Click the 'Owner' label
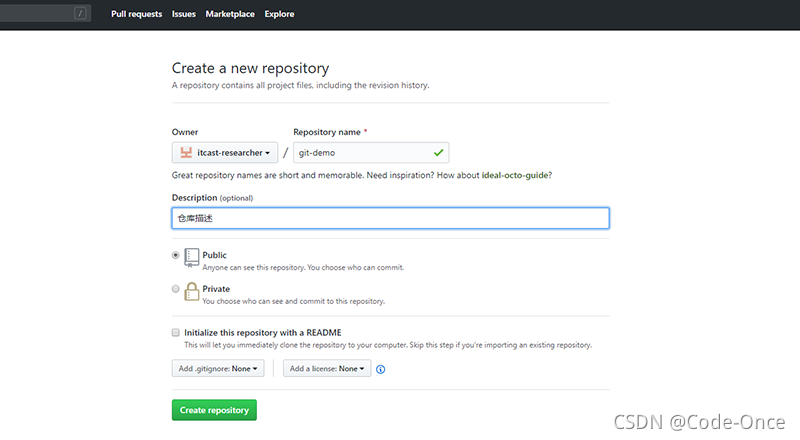800x440 pixels. (185, 132)
